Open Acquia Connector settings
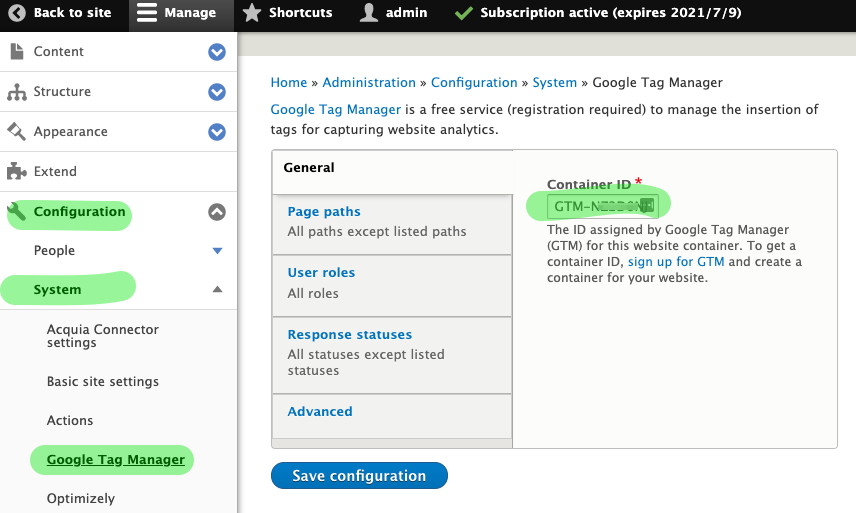856x513 pixels. pyautogui.click(x=103, y=336)
